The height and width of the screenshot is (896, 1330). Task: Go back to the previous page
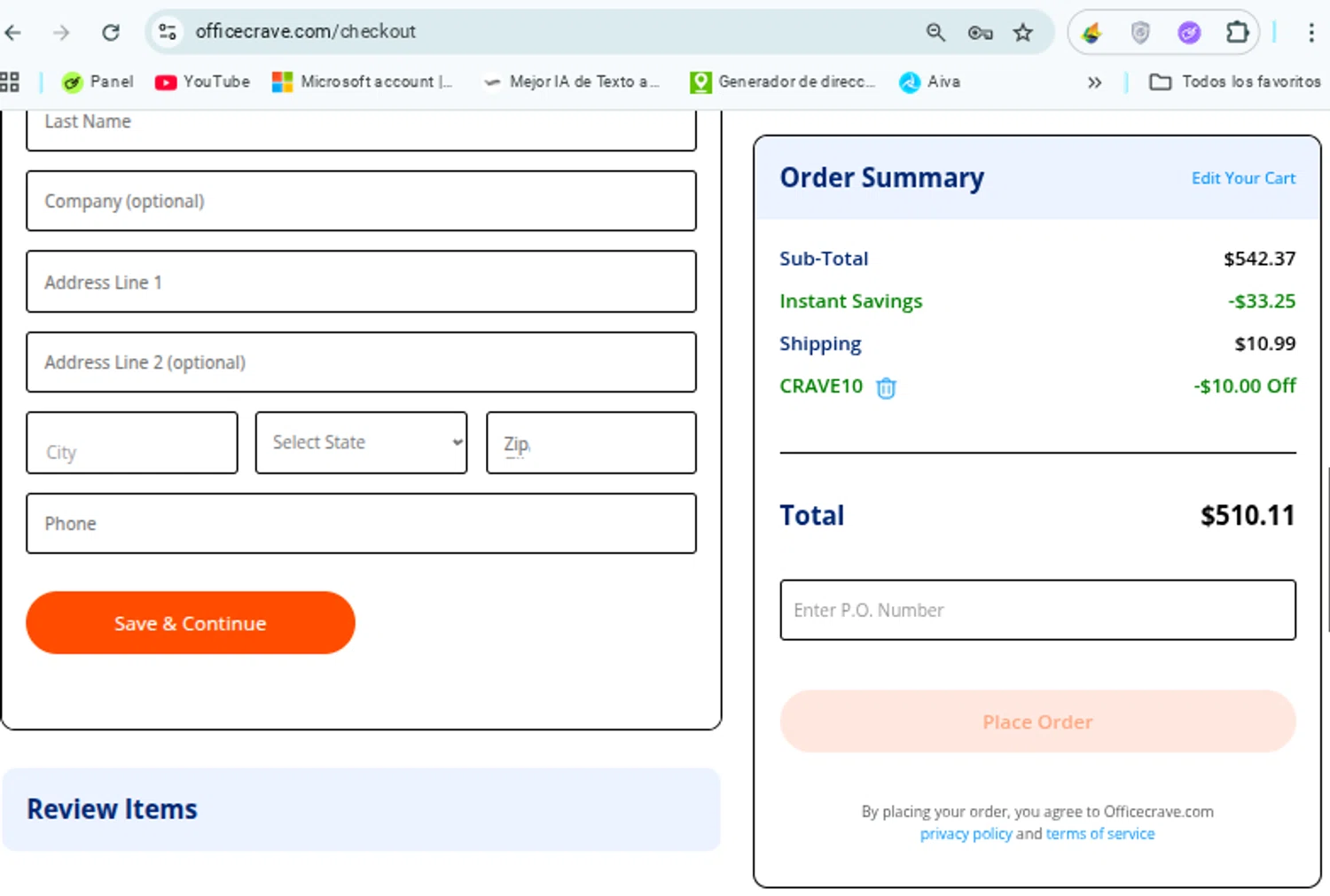12,33
